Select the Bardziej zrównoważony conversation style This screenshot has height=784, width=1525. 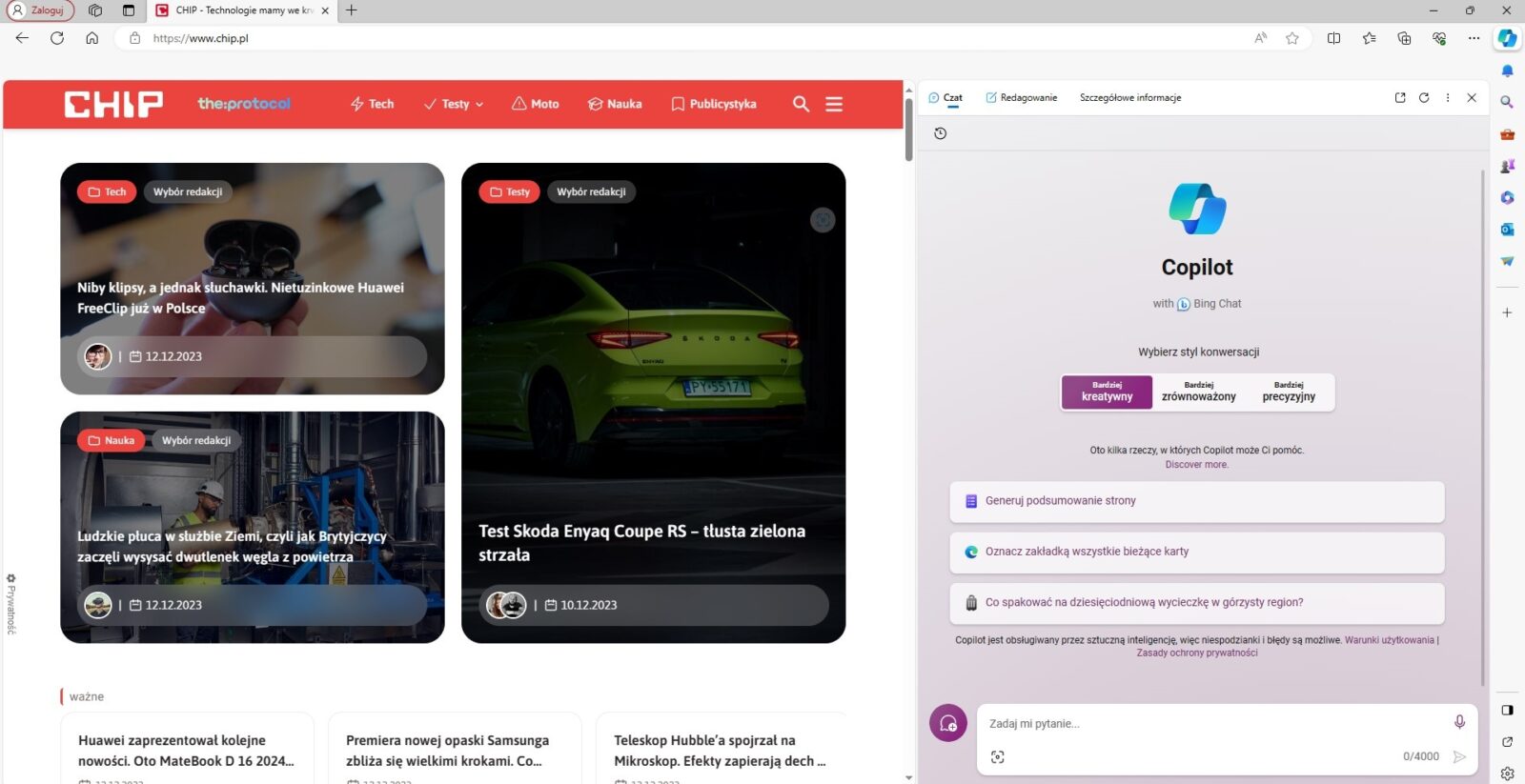pos(1198,392)
